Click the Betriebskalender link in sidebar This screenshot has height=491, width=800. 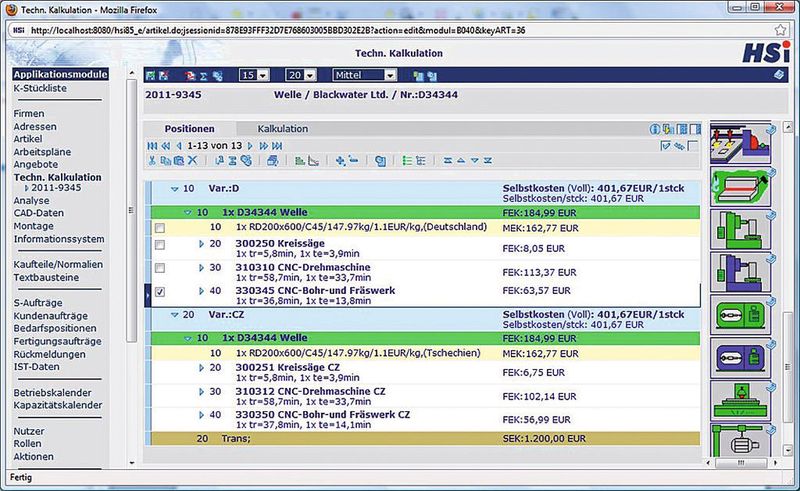click(53, 394)
